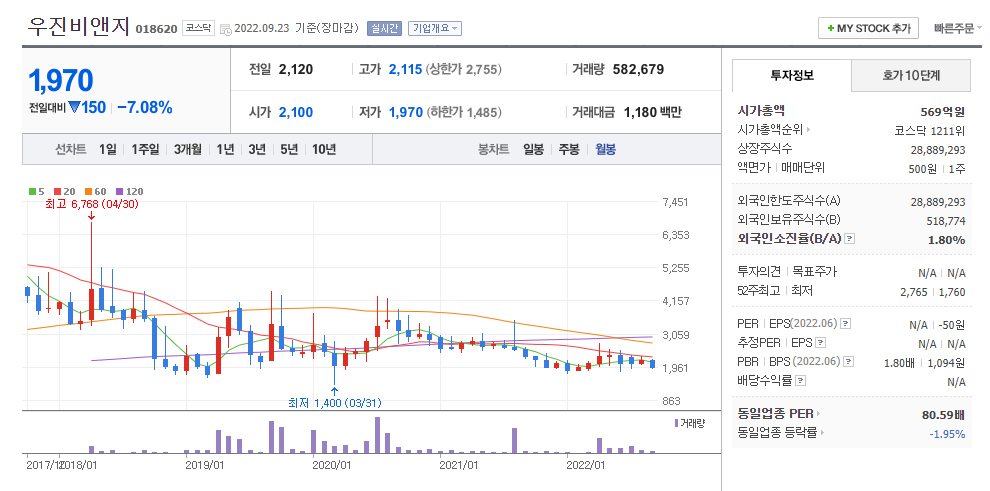Expand the 빠른주문 dropdown
The height and width of the screenshot is (491, 990).
click(x=958, y=28)
